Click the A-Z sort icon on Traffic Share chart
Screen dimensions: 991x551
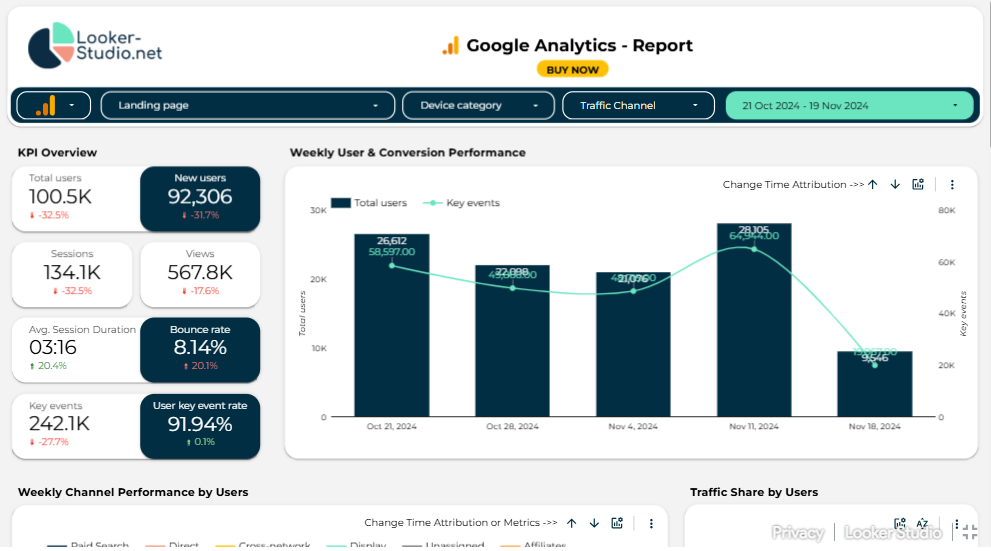(922, 524)
